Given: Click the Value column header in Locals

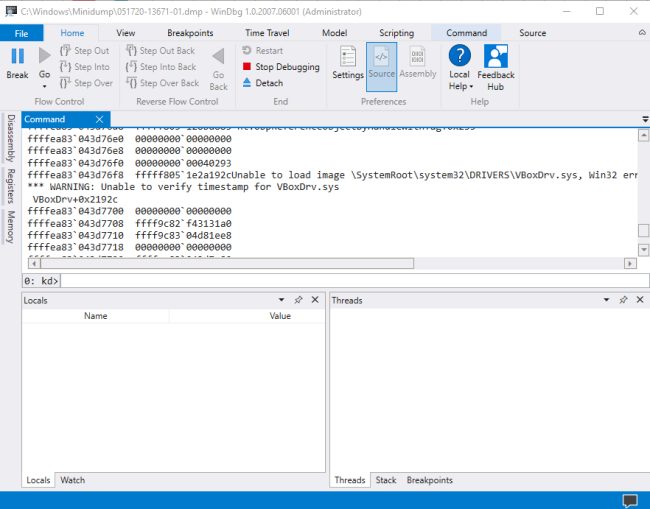Looking at the screenshot, I should click(x=280, y=316).
